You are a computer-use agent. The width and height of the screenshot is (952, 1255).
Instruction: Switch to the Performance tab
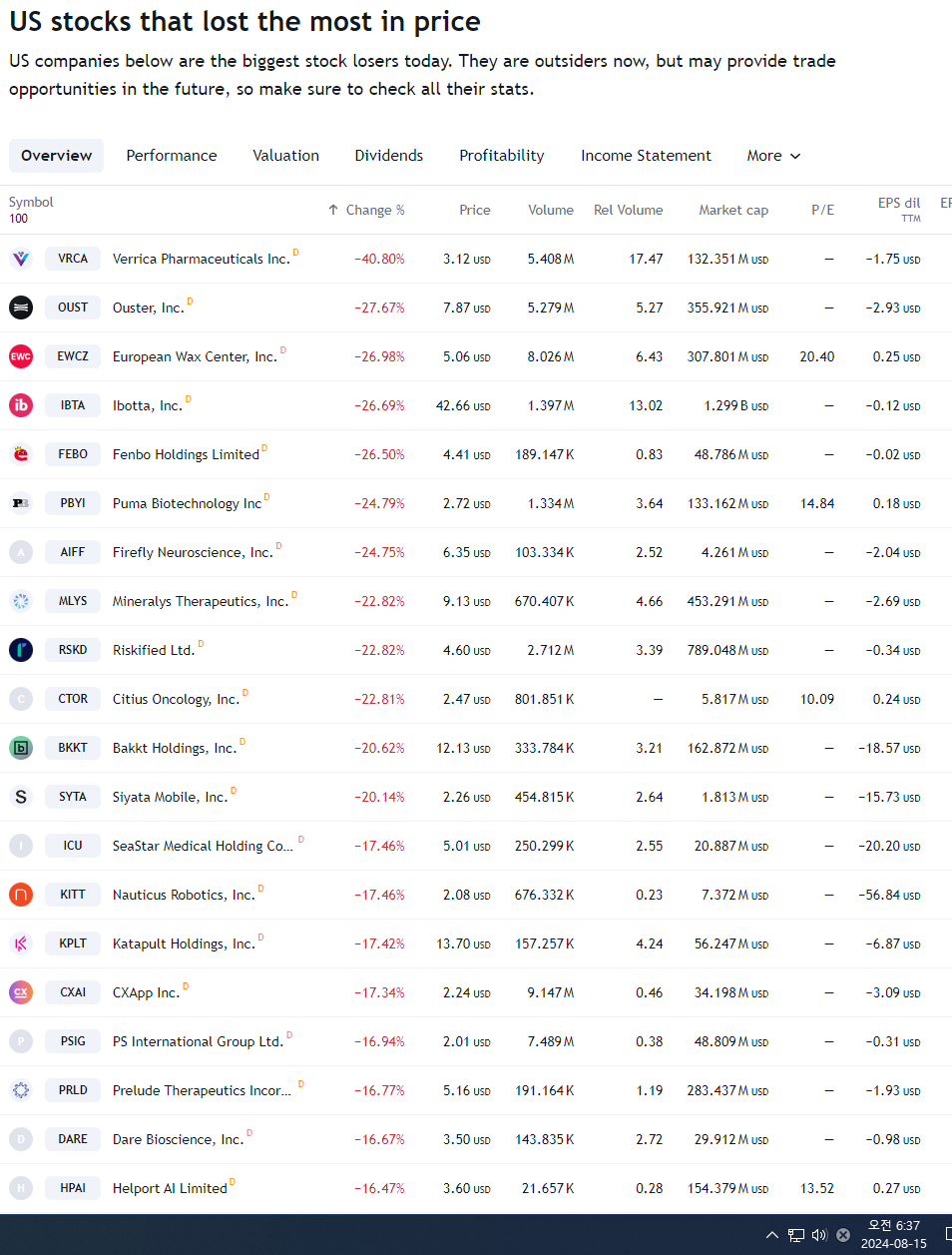click(x=172, y=156)
